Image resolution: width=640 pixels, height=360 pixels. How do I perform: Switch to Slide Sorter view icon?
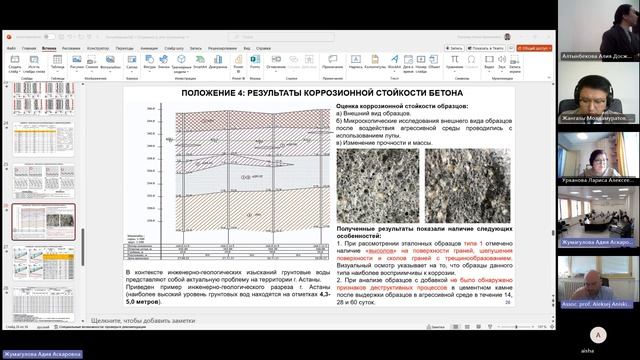(467, 327)
